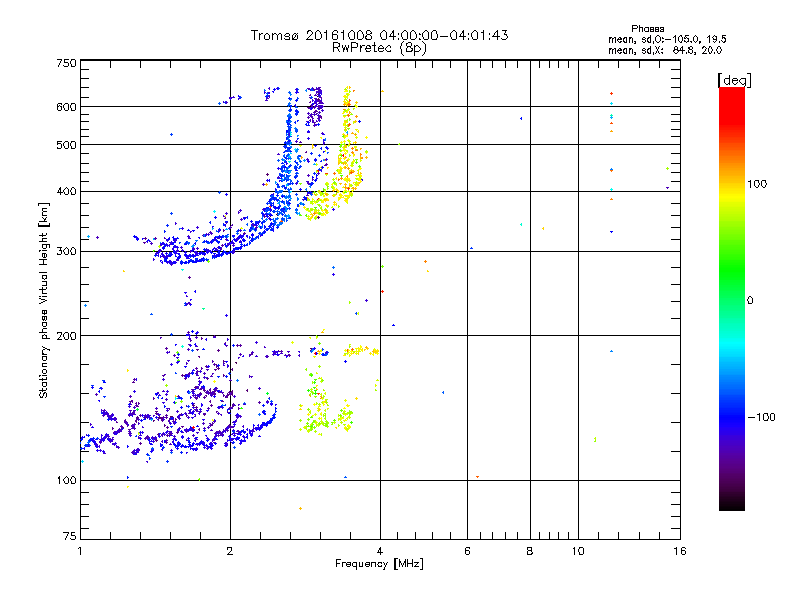Pick the green colorbar region near 0
800x600 pixels.
click(x=731, y=300)
